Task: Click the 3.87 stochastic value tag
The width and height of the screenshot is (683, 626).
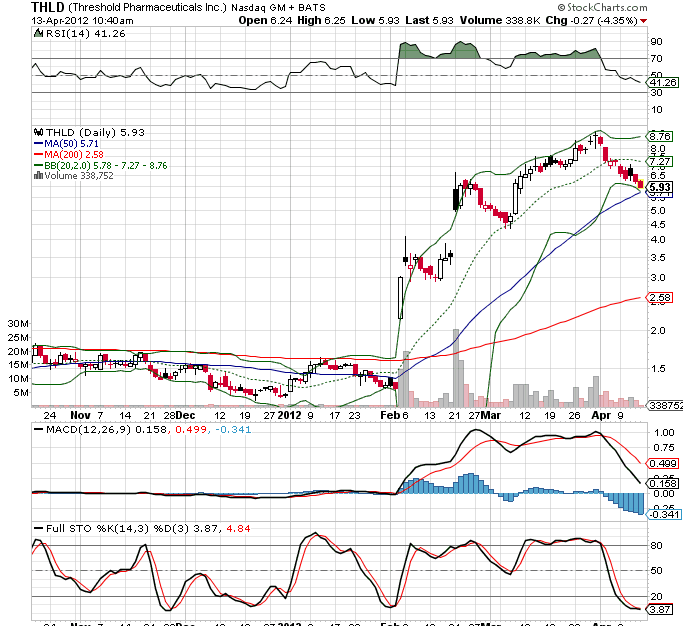Action: tap(659, 609)
